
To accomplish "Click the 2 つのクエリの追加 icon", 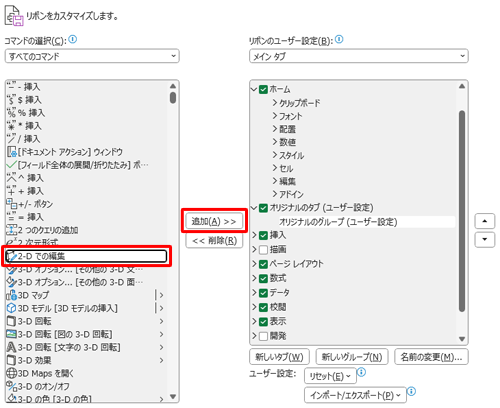I will click(x=12, y=230).
